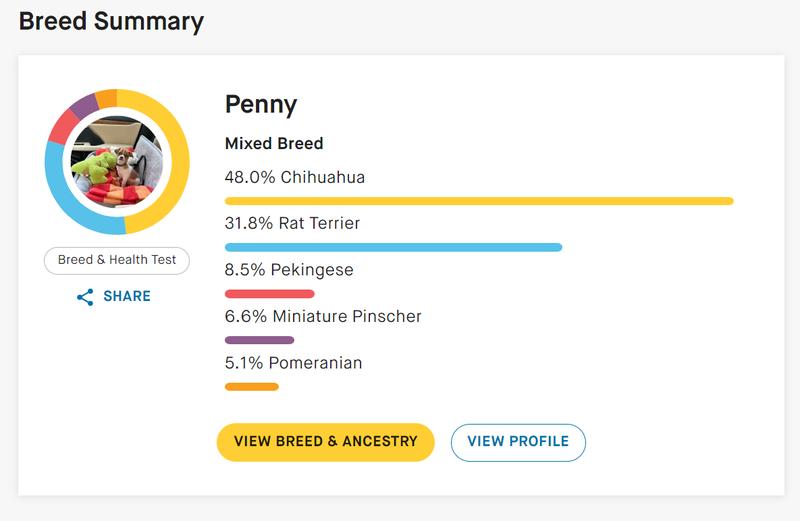Viewport: 800px width, 521px height.
Task: Click the red Pekingese bar
Action: (x=269, y=294)
